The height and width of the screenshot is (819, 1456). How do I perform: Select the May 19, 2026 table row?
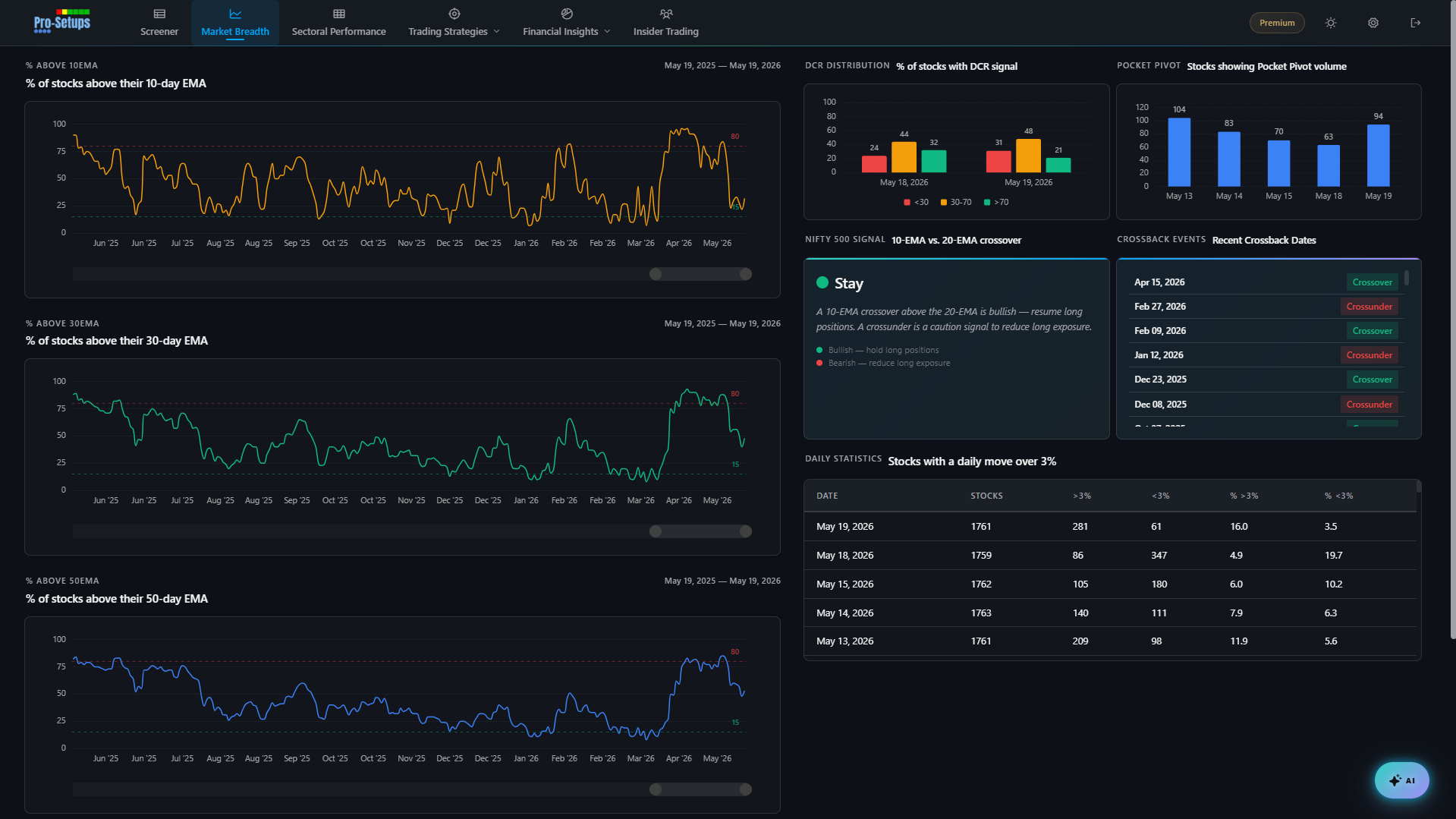[1110, 527]
